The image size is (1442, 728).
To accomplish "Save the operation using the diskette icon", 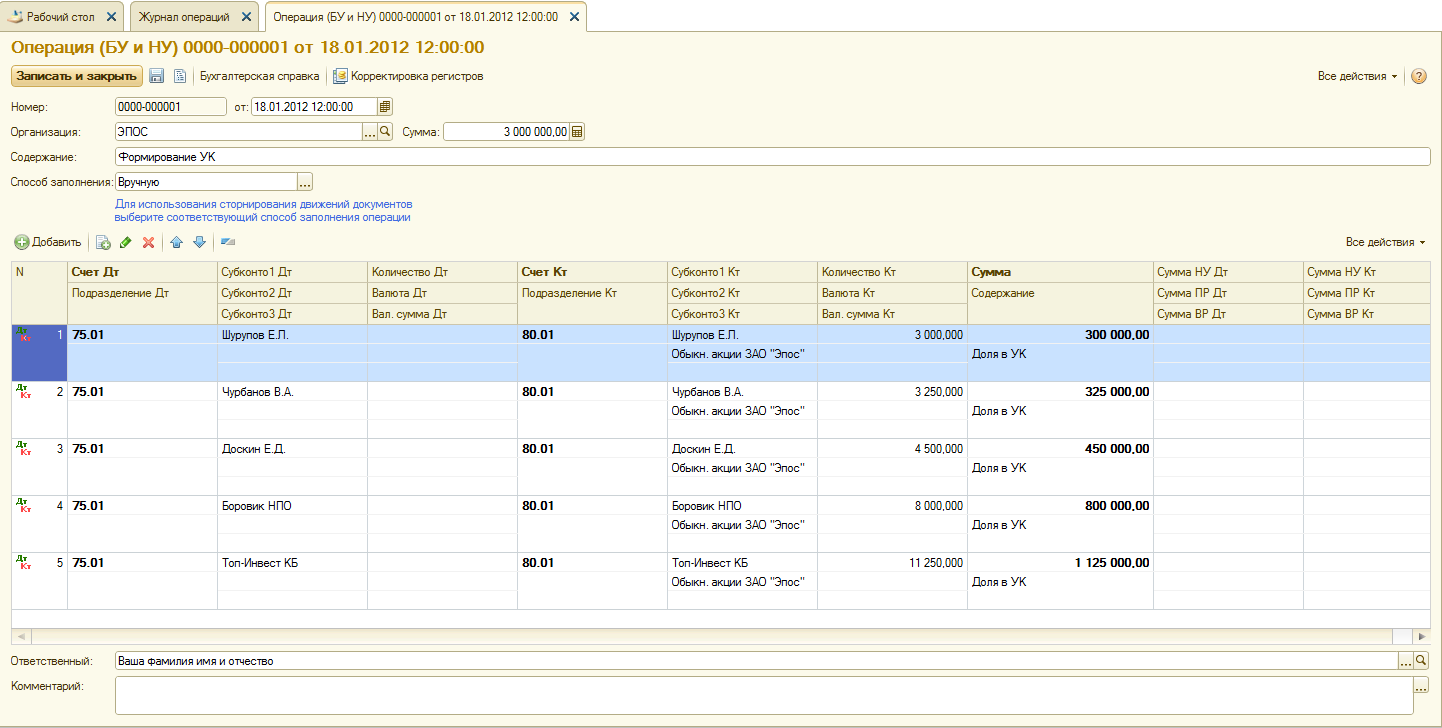I will 157,76.
